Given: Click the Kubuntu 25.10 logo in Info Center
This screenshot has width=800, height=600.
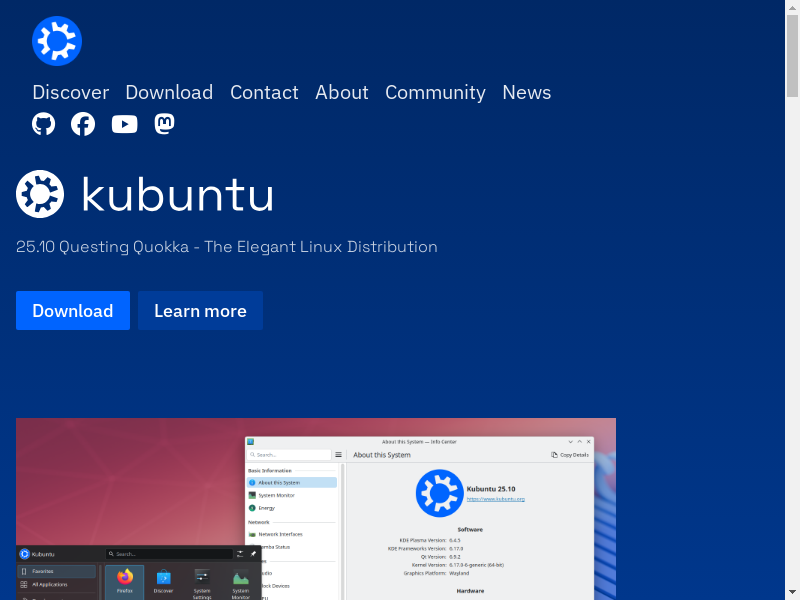Looking at the screenshot, I should (439, 492).
